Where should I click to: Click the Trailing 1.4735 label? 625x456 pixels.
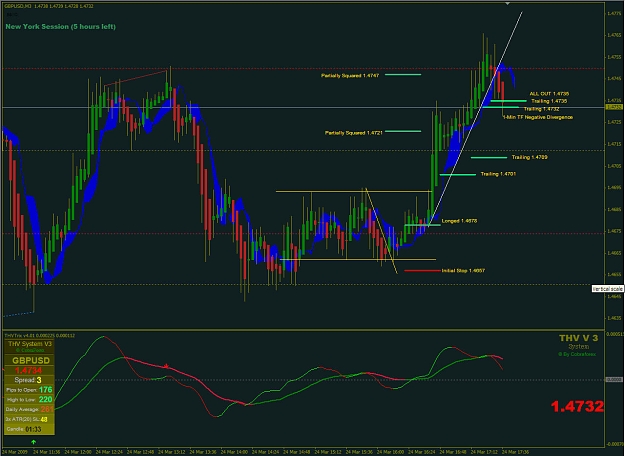(549, 101)
